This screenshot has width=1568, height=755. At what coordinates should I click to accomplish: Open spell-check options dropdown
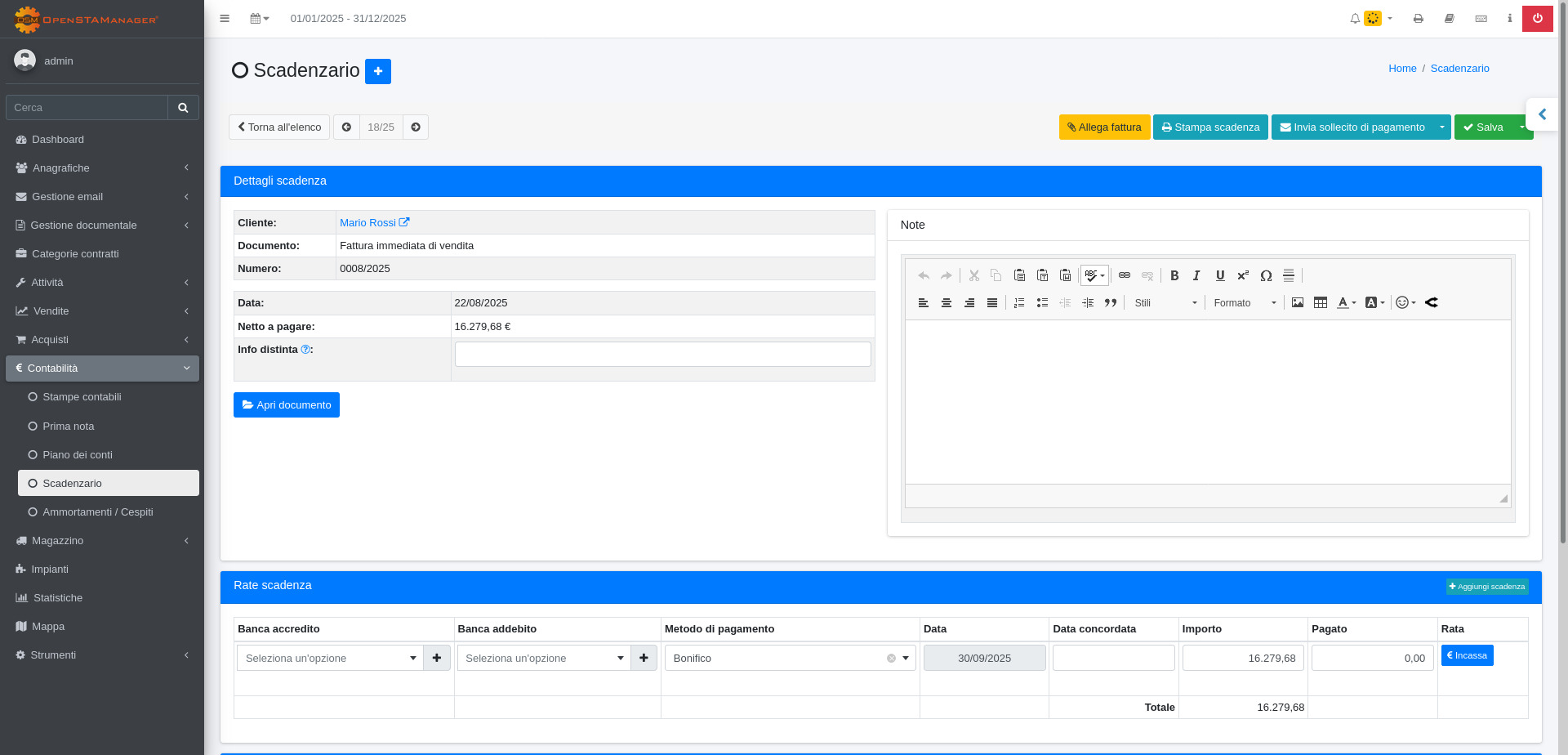coord(1094,275)
